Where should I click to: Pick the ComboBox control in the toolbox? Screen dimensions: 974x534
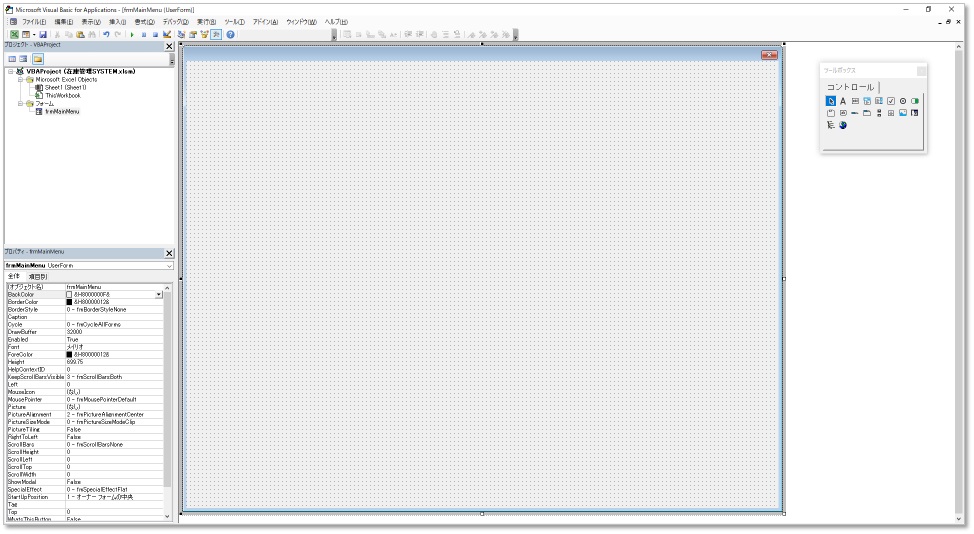[867, 101]
